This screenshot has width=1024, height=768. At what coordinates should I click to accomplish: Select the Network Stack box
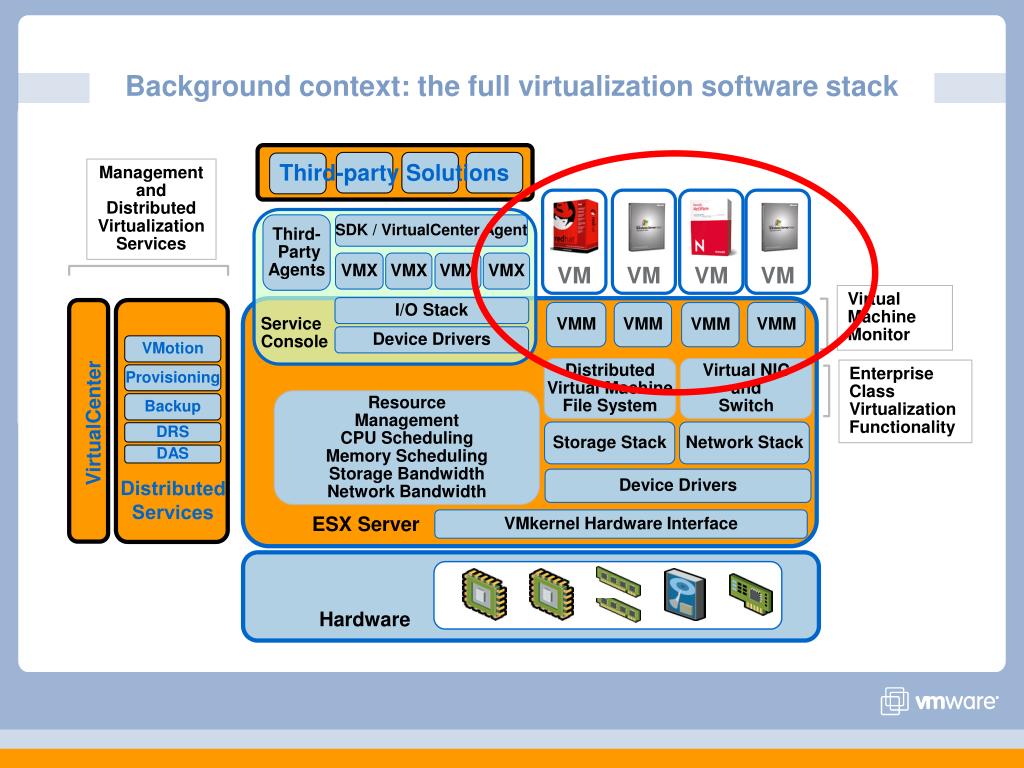tap(744, 443)
